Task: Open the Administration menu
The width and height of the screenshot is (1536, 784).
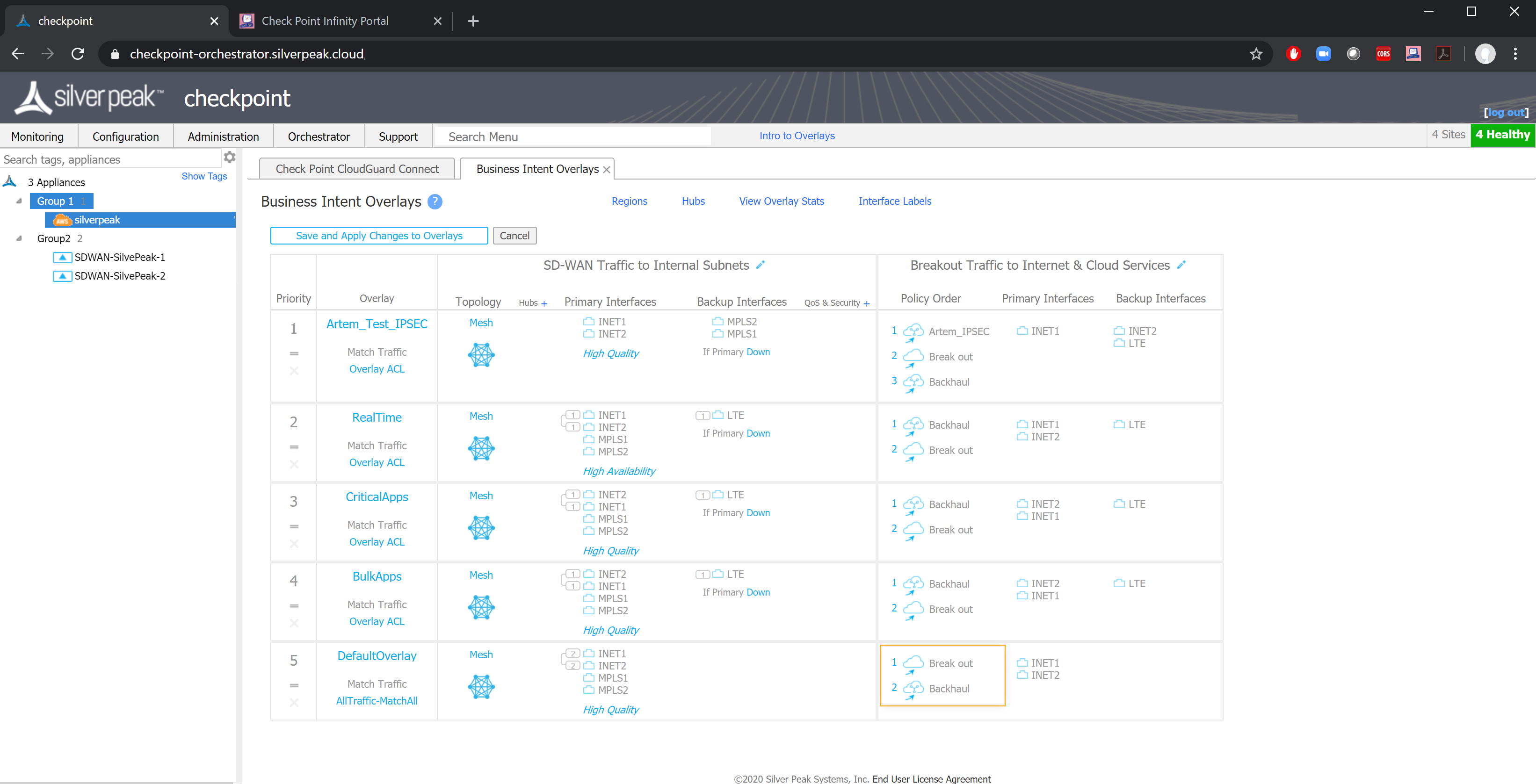Action: (223, 136)
